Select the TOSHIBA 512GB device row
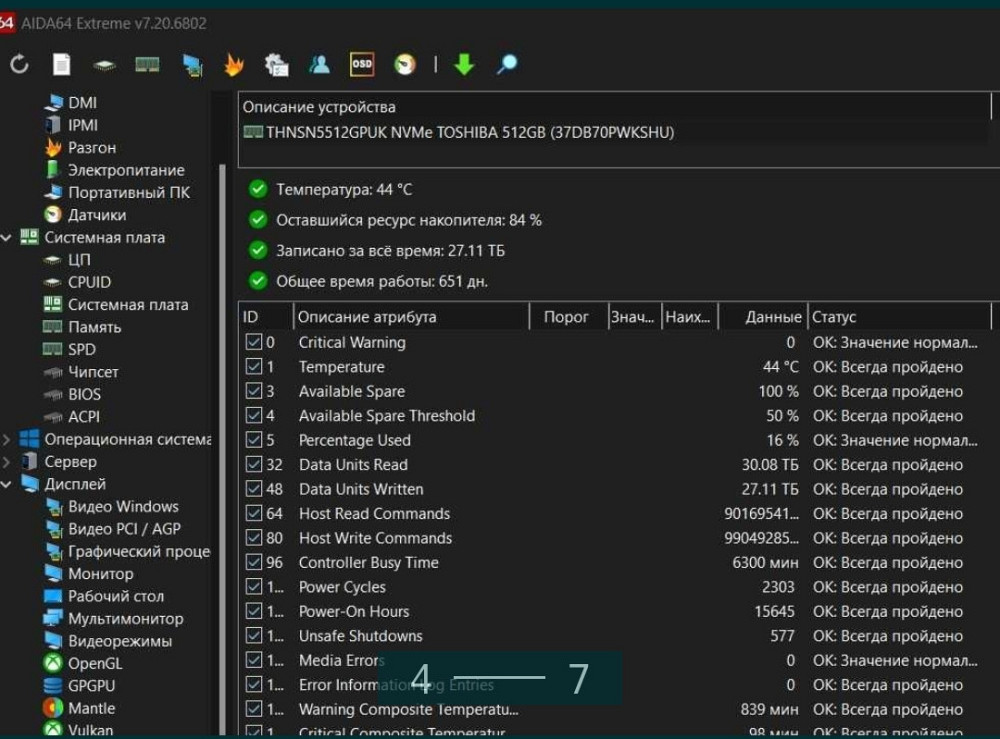This screenshot has width=1000, height=739. click(x=470, y=133)
